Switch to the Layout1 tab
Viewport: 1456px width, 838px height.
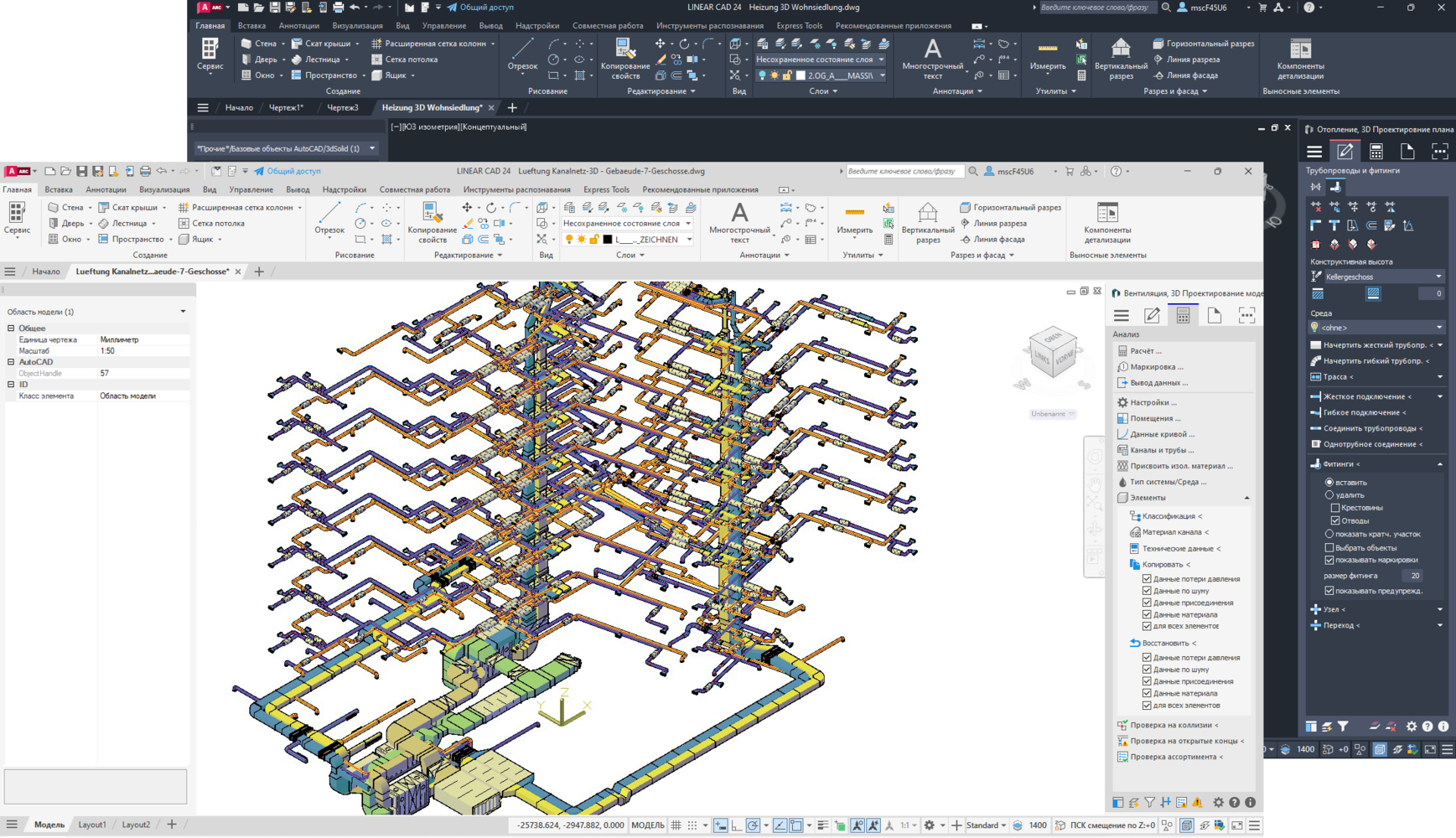tap(92, 825)
